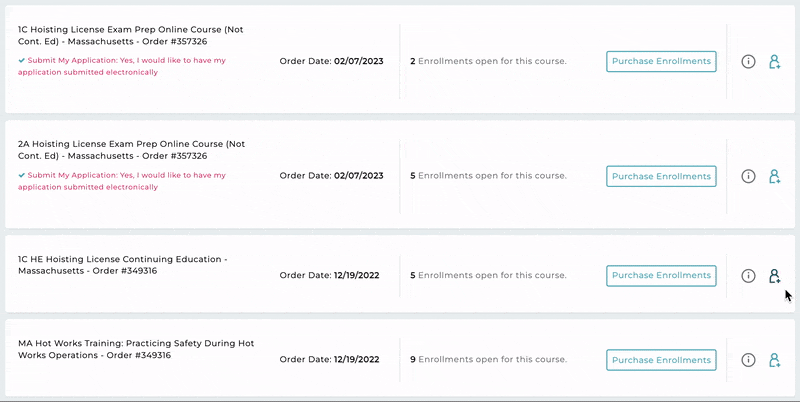Purchase Enrollments for 1C Hoisting Exam Prep course

661,61
